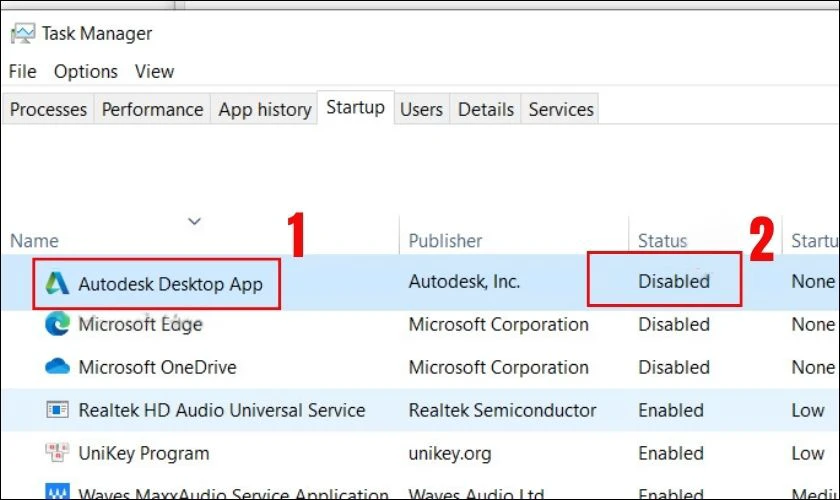Screen dimensions: 840x500
Task: Click the Microsoft Edge icon
Action: (x=57, y=325)
